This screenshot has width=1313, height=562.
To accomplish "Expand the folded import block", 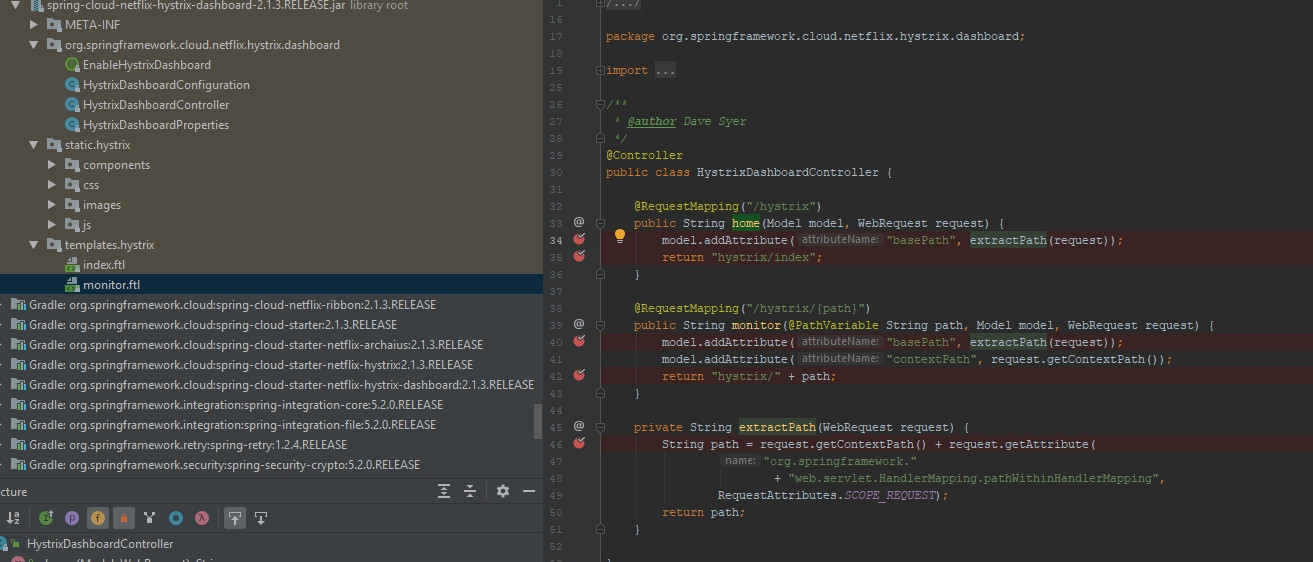I will pyautogui.click(x=599, y=70).
